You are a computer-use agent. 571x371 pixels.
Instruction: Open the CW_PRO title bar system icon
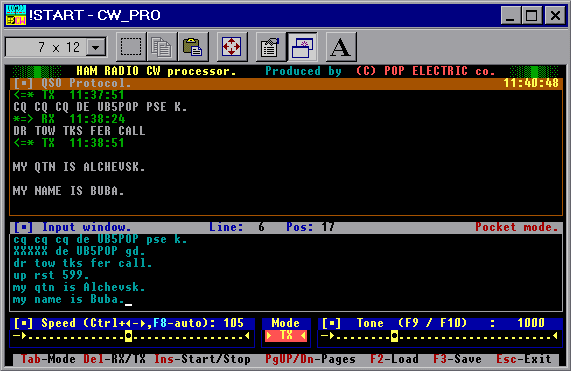16,15
